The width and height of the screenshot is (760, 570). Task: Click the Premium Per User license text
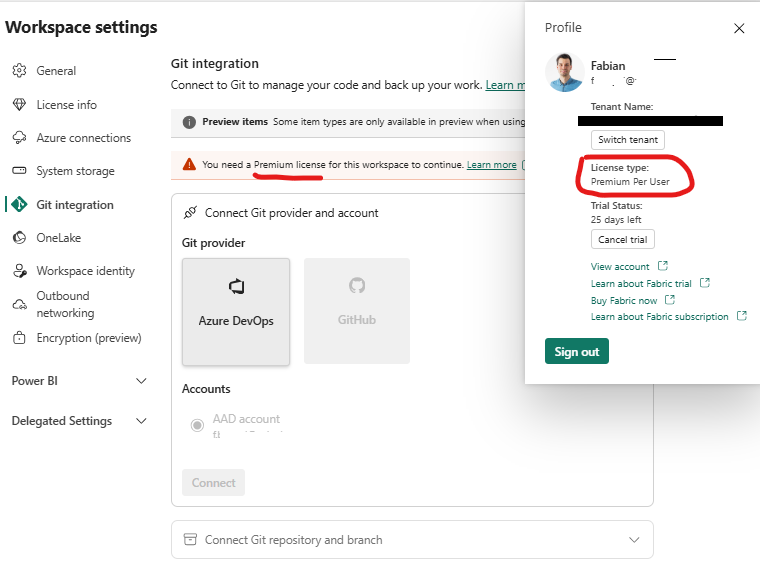[630, 182]
